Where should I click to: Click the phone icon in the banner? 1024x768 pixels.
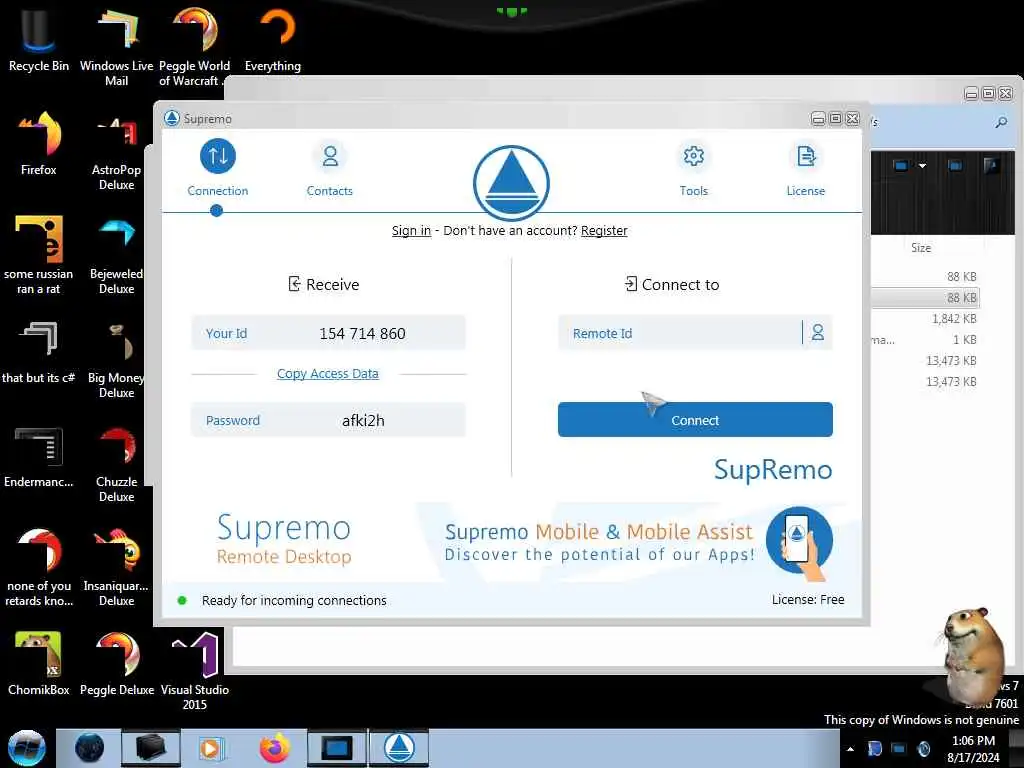pyautogui.click(x=799, y=541)
